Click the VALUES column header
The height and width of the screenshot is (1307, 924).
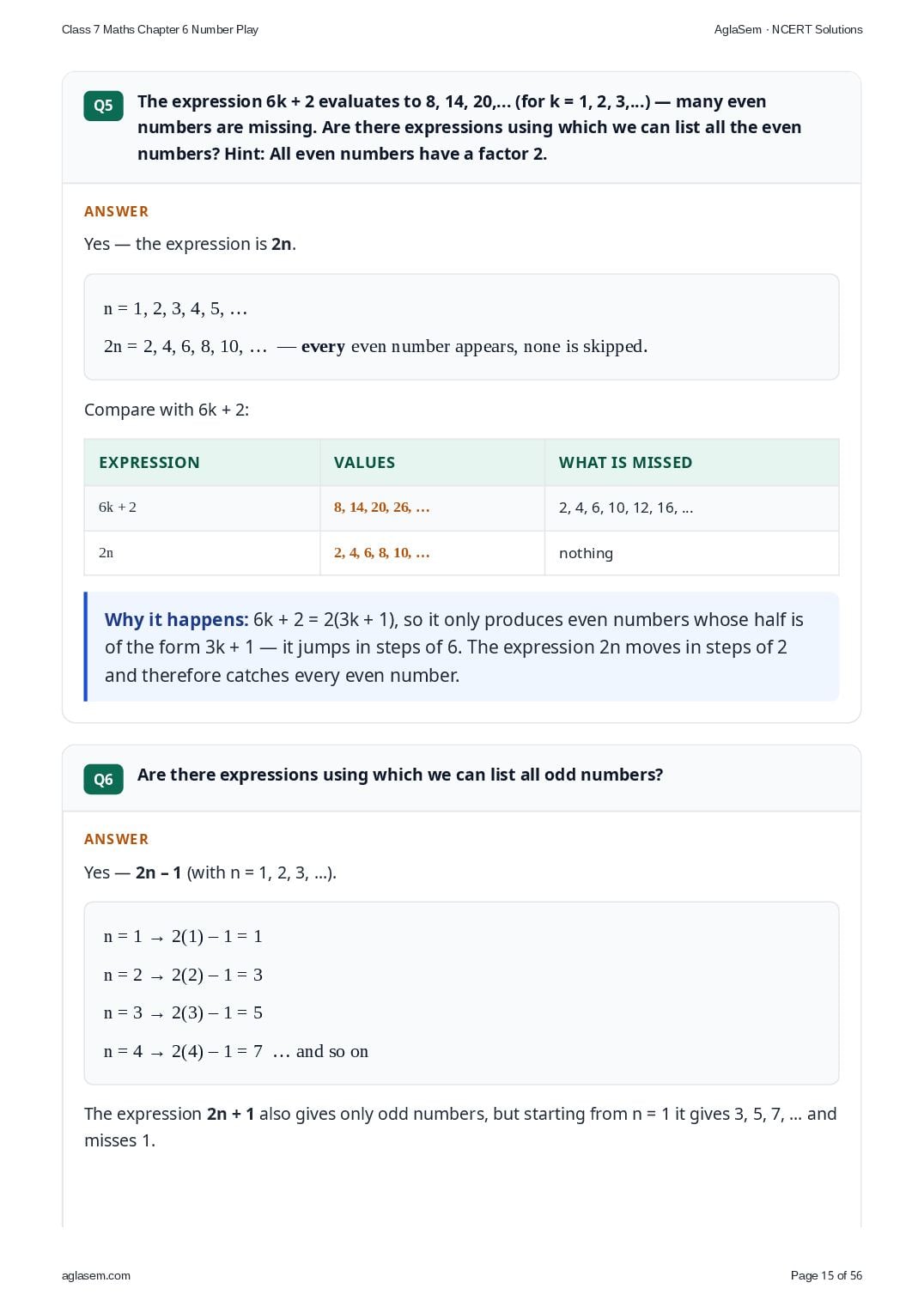(364, 463)
